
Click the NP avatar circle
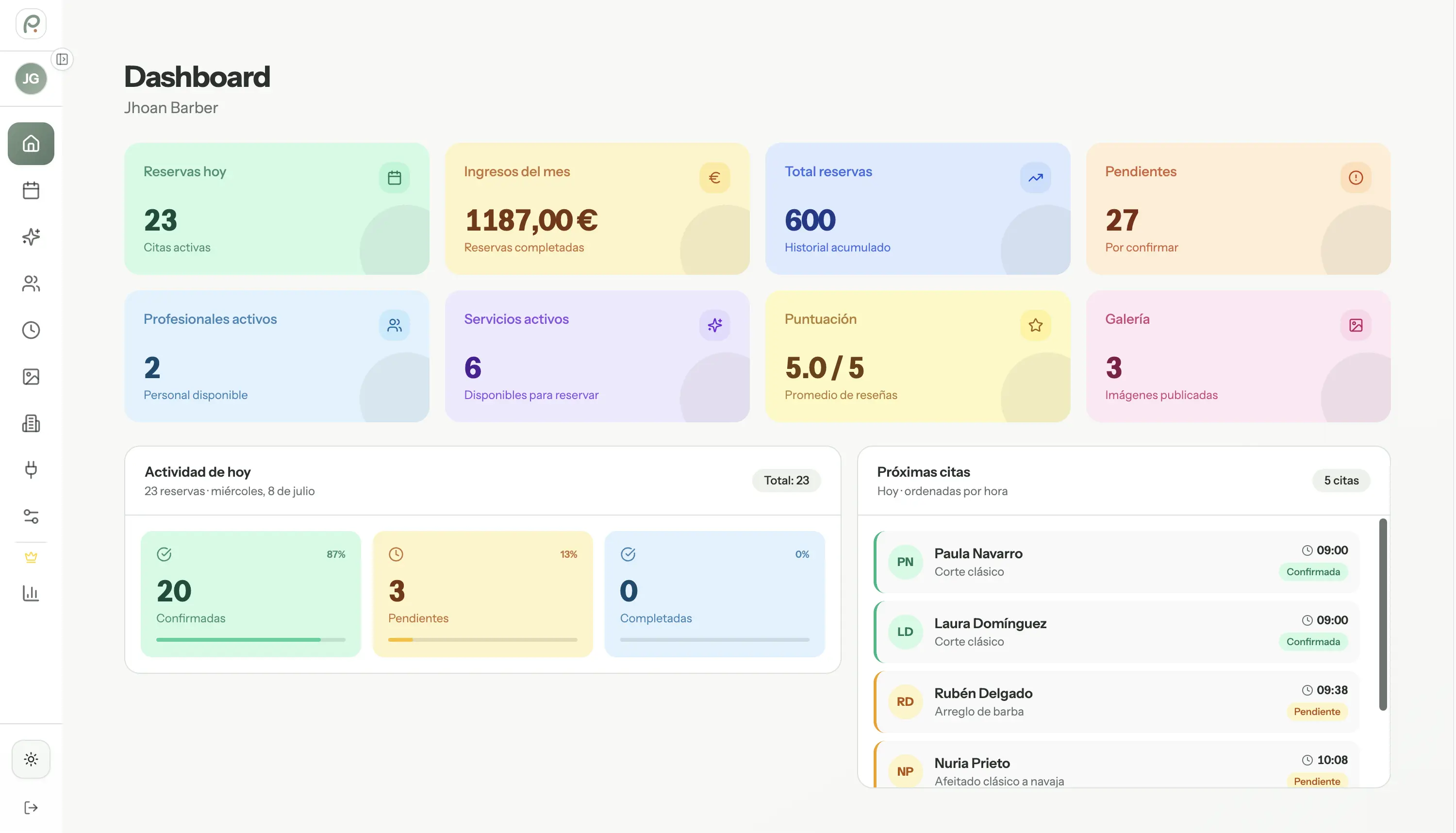click(x=905, y=771)
